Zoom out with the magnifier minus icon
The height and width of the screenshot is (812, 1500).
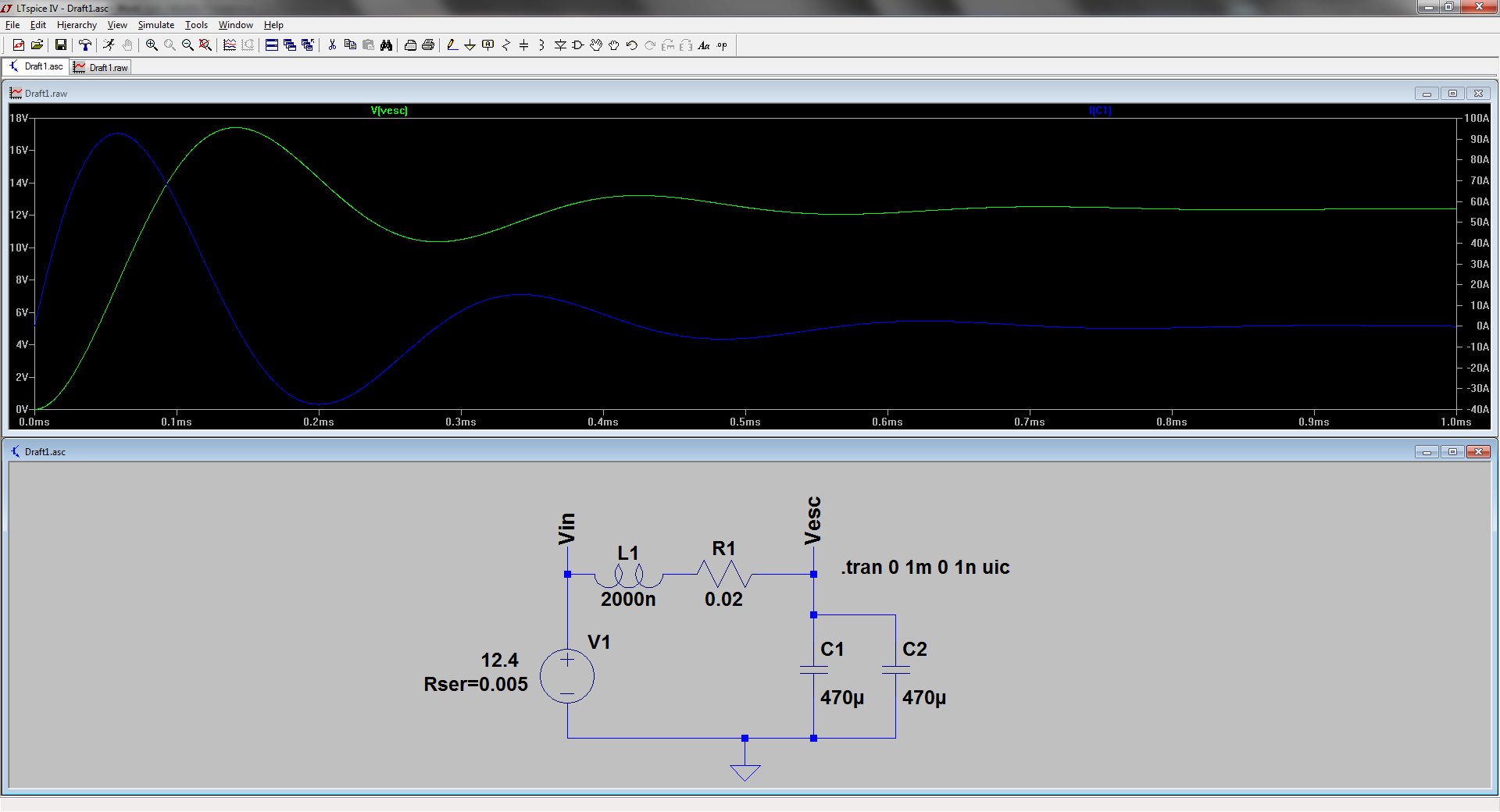pyautogui.click(x=187, y=45)
